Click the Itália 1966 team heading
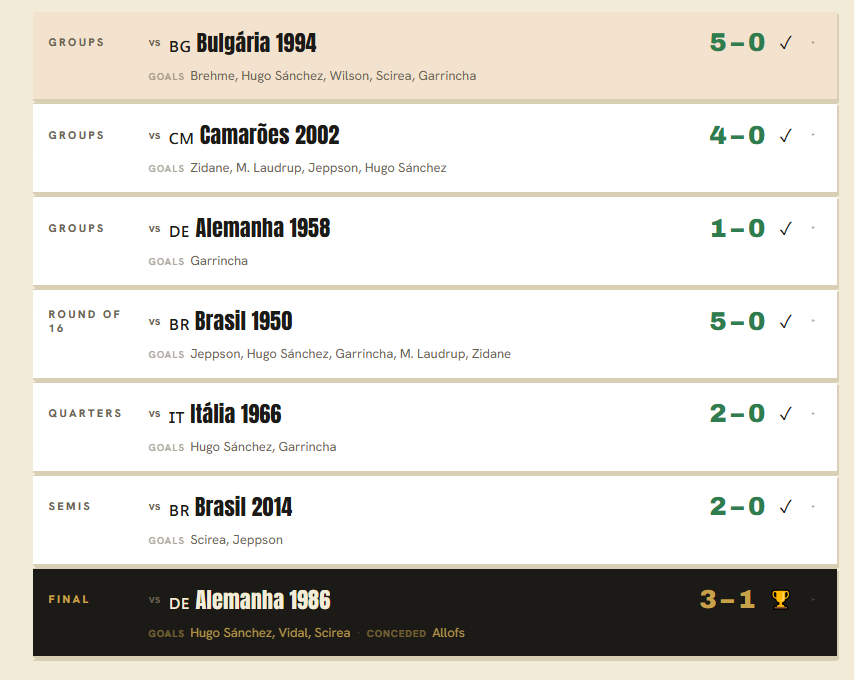The width and height of the screenshot is (854, 680). point(235,414)
